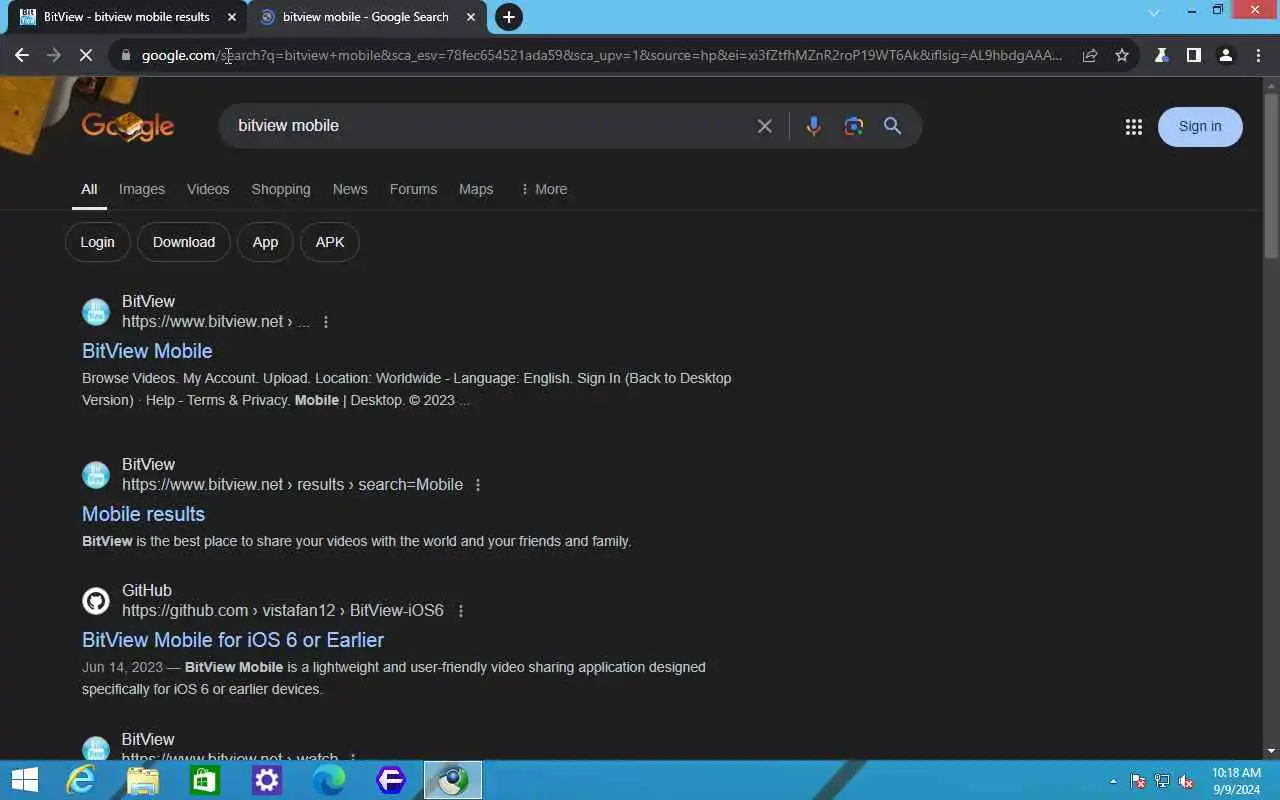
Task: Open the Mobile results link
Action: tap(143, 514)
